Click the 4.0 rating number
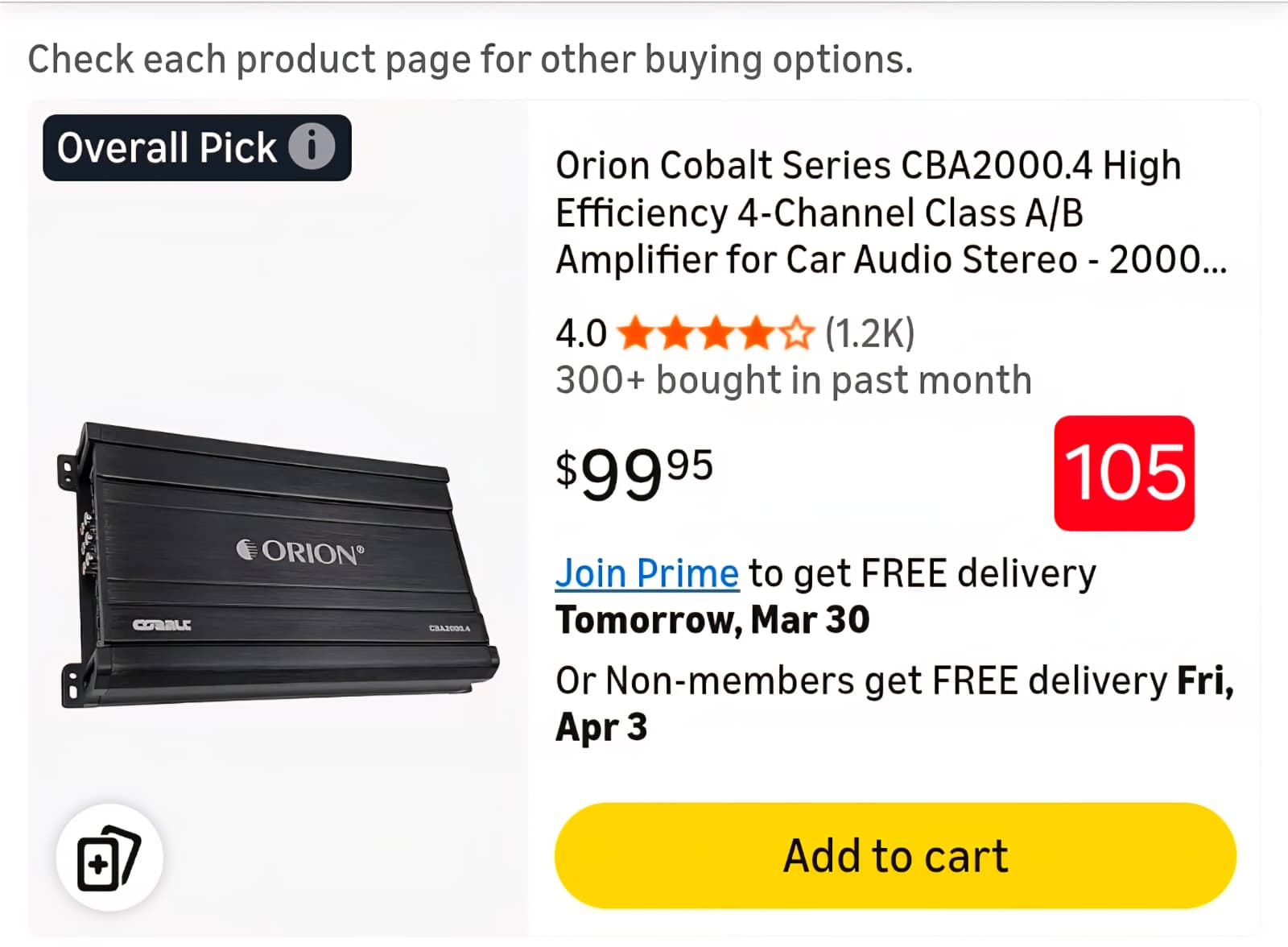The height and width of the screenshot is (947, 1288). tap(580, 333)
